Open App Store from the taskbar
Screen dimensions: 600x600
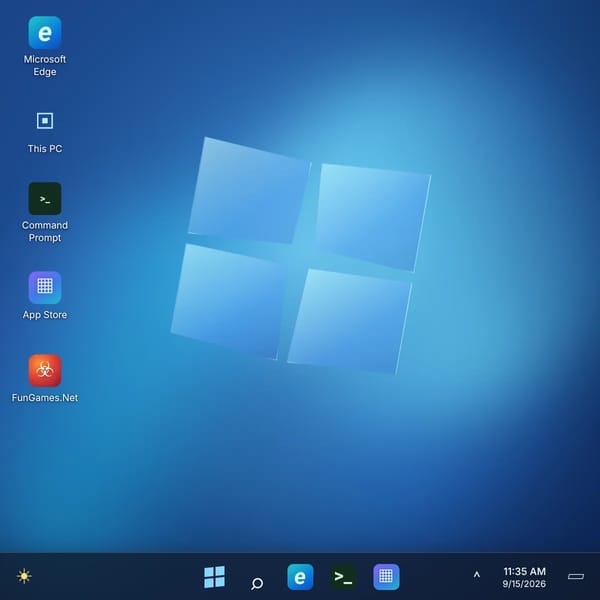(x=386, y=577)
